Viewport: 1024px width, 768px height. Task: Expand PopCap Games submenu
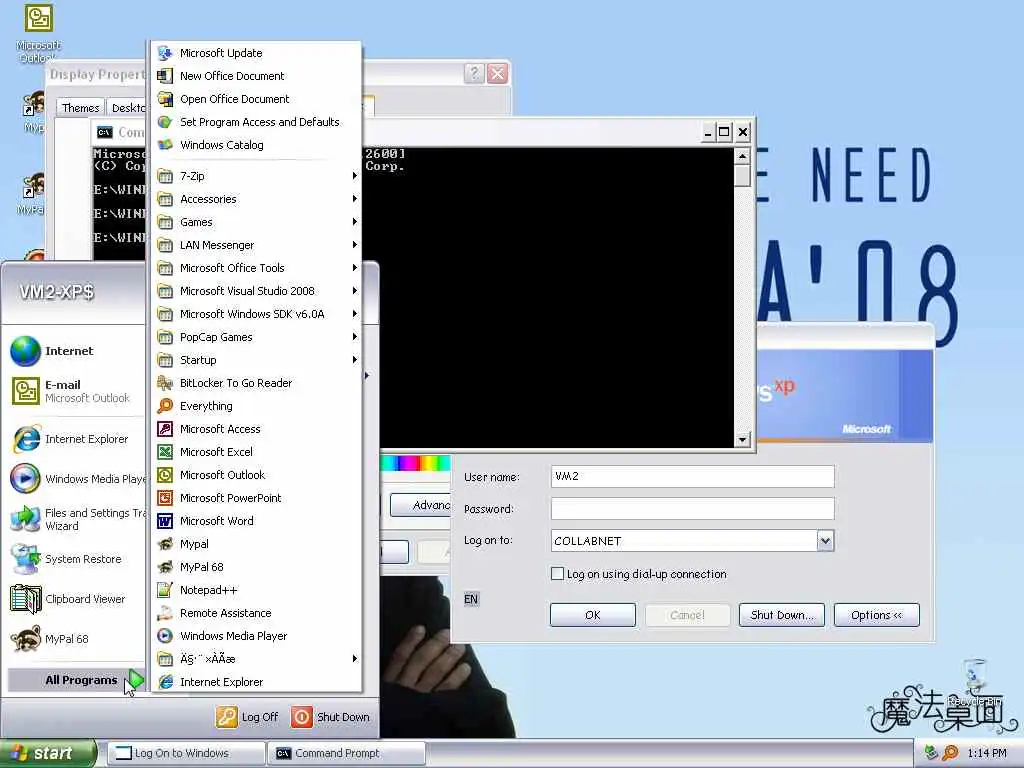pyautogui.click(x=257, y=337)
